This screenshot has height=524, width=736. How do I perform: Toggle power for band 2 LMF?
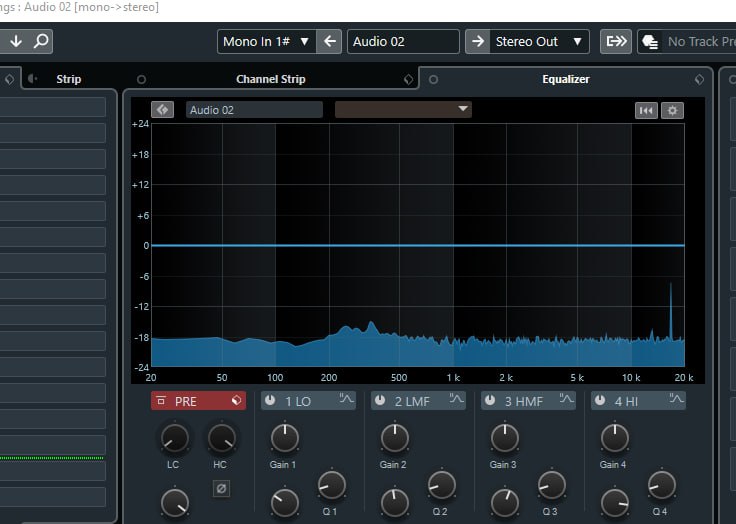point(380,400)
